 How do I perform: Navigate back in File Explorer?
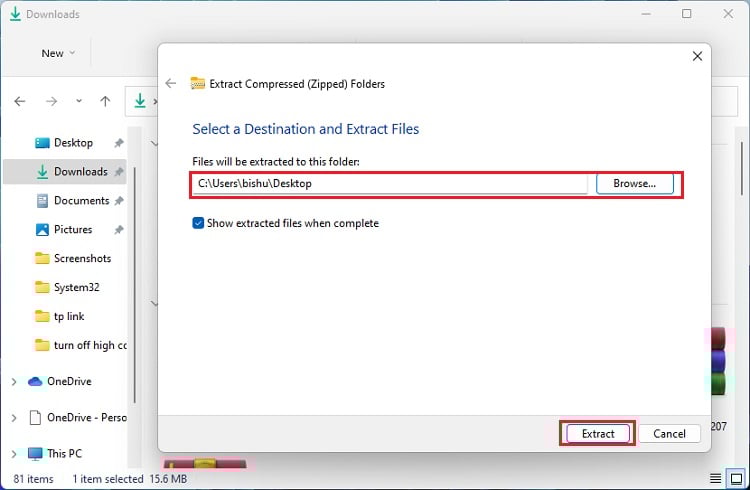20,101
